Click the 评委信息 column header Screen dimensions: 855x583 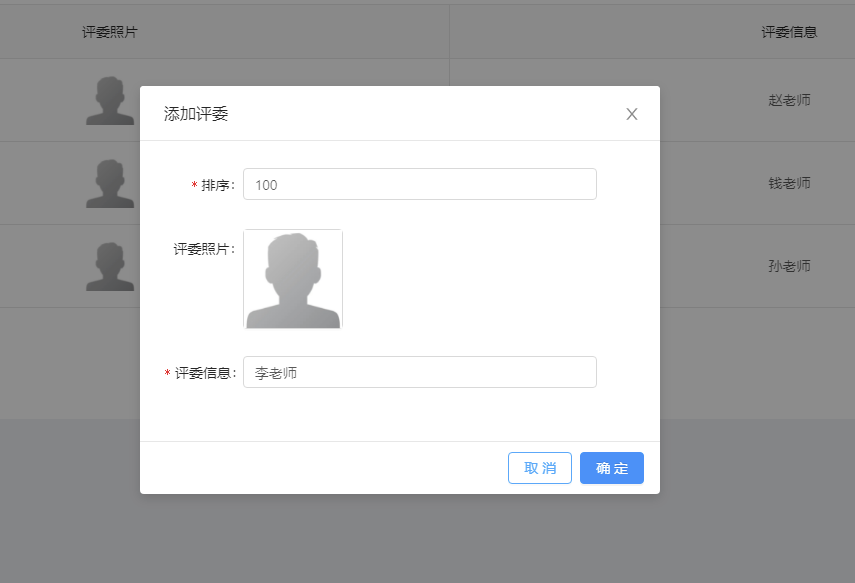click(x=789, y=32)
